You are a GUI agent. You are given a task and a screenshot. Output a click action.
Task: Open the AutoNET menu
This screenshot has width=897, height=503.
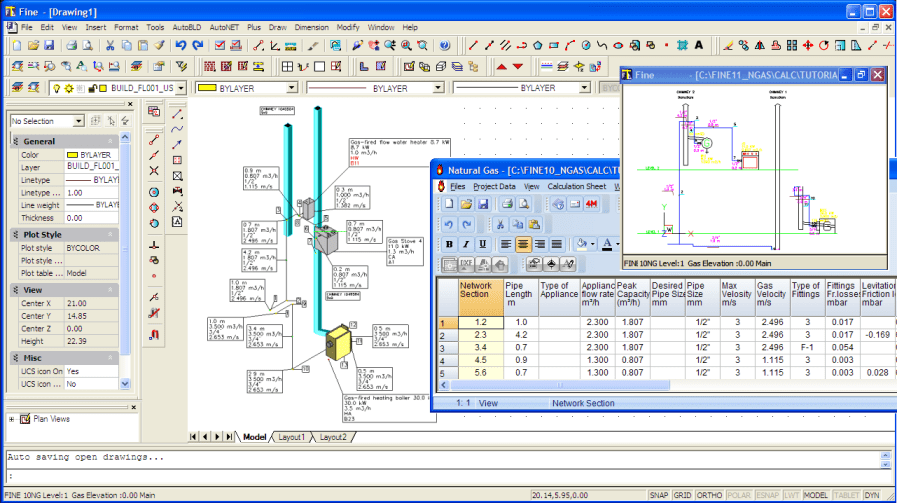click(224, 27)
